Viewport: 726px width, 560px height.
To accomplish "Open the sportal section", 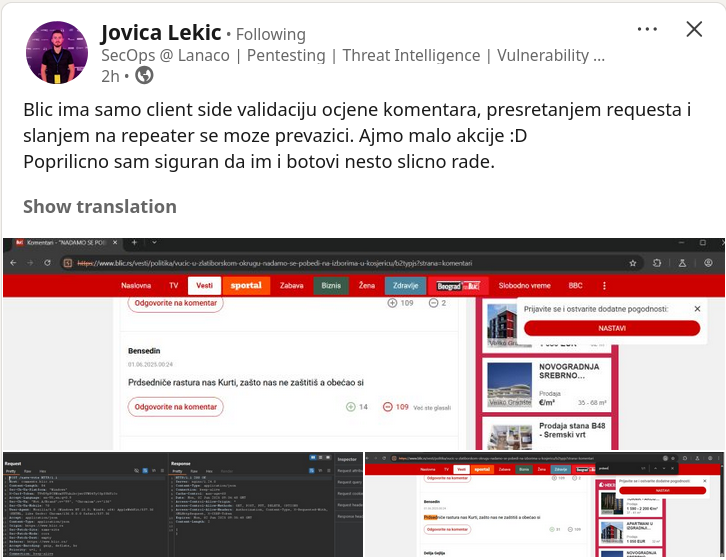I will tap(246, 286).
